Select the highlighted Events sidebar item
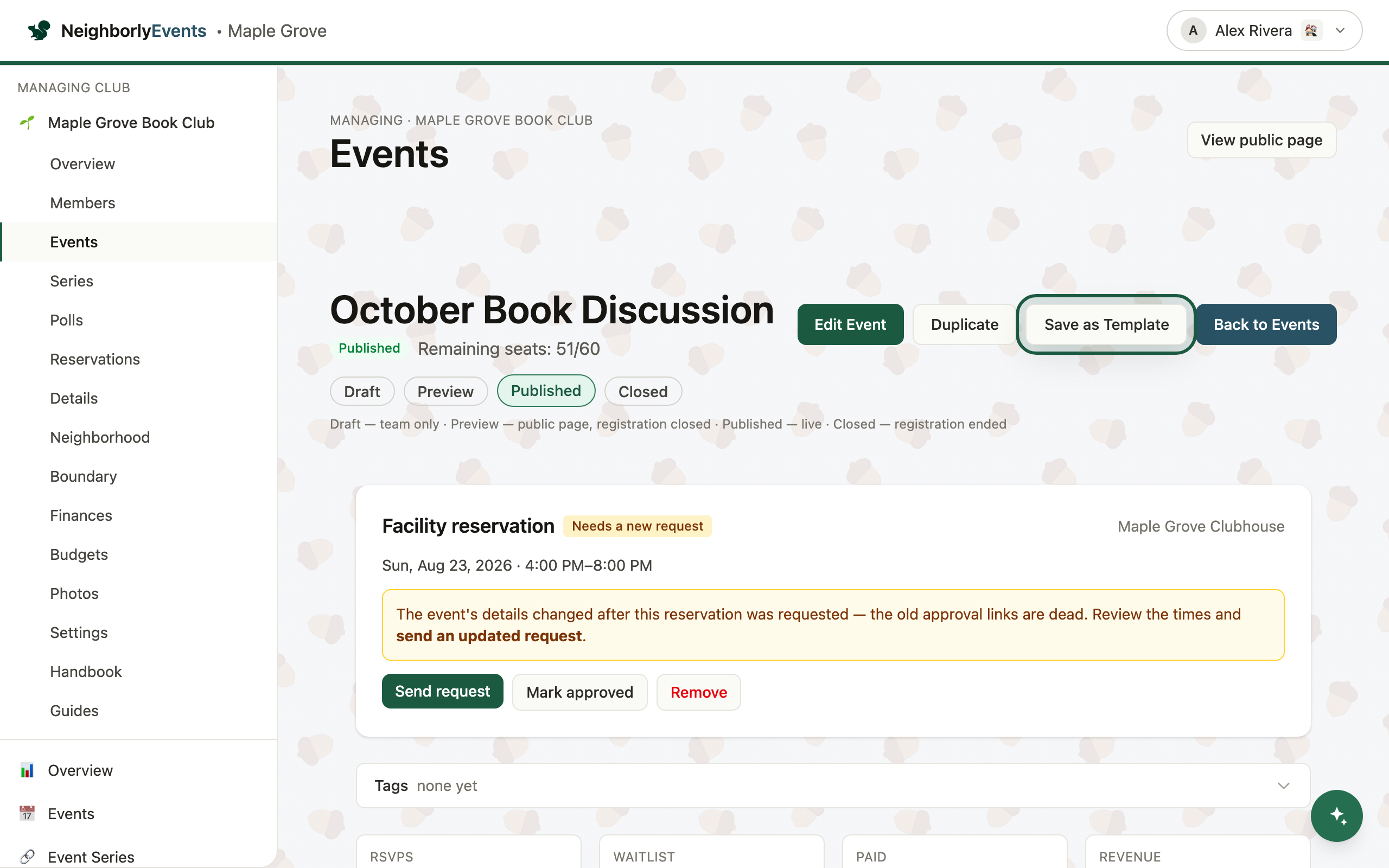 pos(138,242)
